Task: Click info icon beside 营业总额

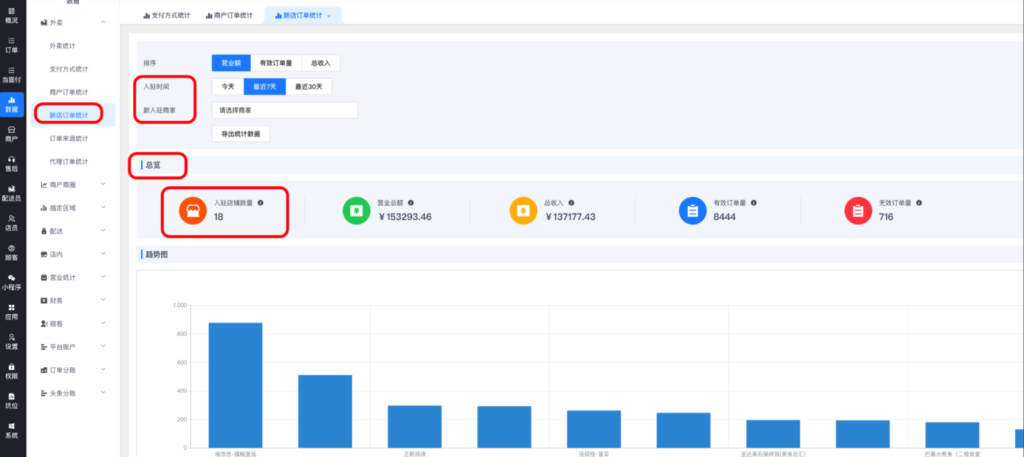Action: click(x=411, y=203)
